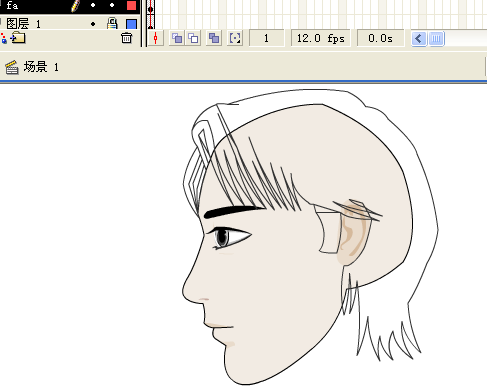This screenshot has width=487, height=387.
Task: Delete layer with trash can icon
Action: (x=126, y=38)
